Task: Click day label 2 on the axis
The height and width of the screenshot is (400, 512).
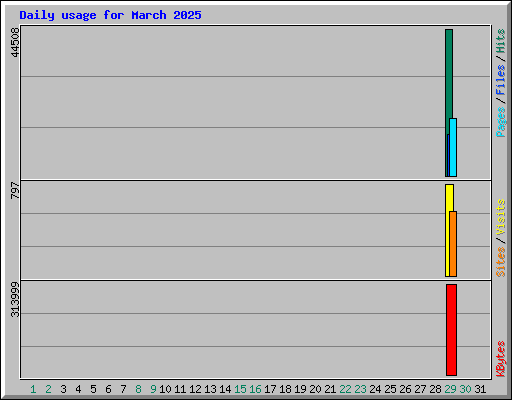Action: [48, 389]
